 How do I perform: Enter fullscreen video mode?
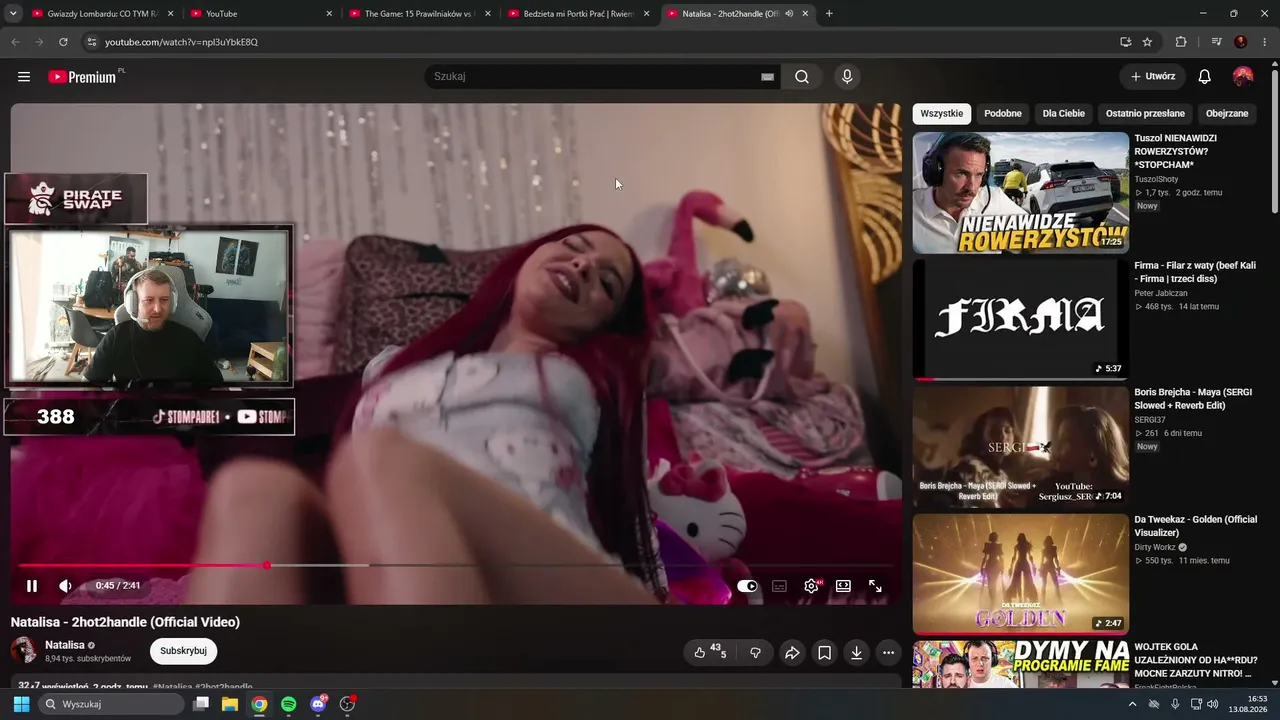pos(875,586)
